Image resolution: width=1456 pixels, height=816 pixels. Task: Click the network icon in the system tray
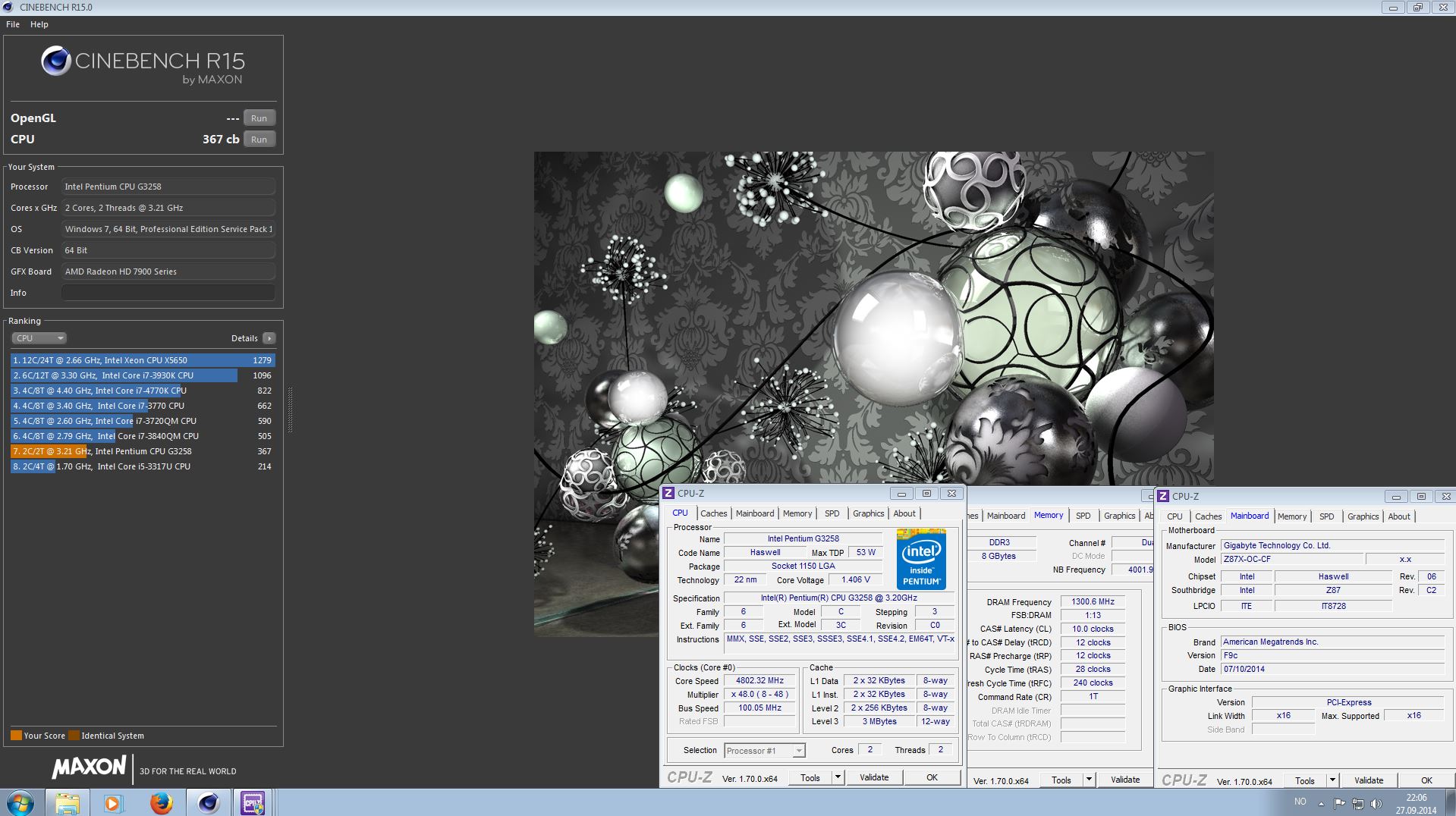tap(1358, 803)
